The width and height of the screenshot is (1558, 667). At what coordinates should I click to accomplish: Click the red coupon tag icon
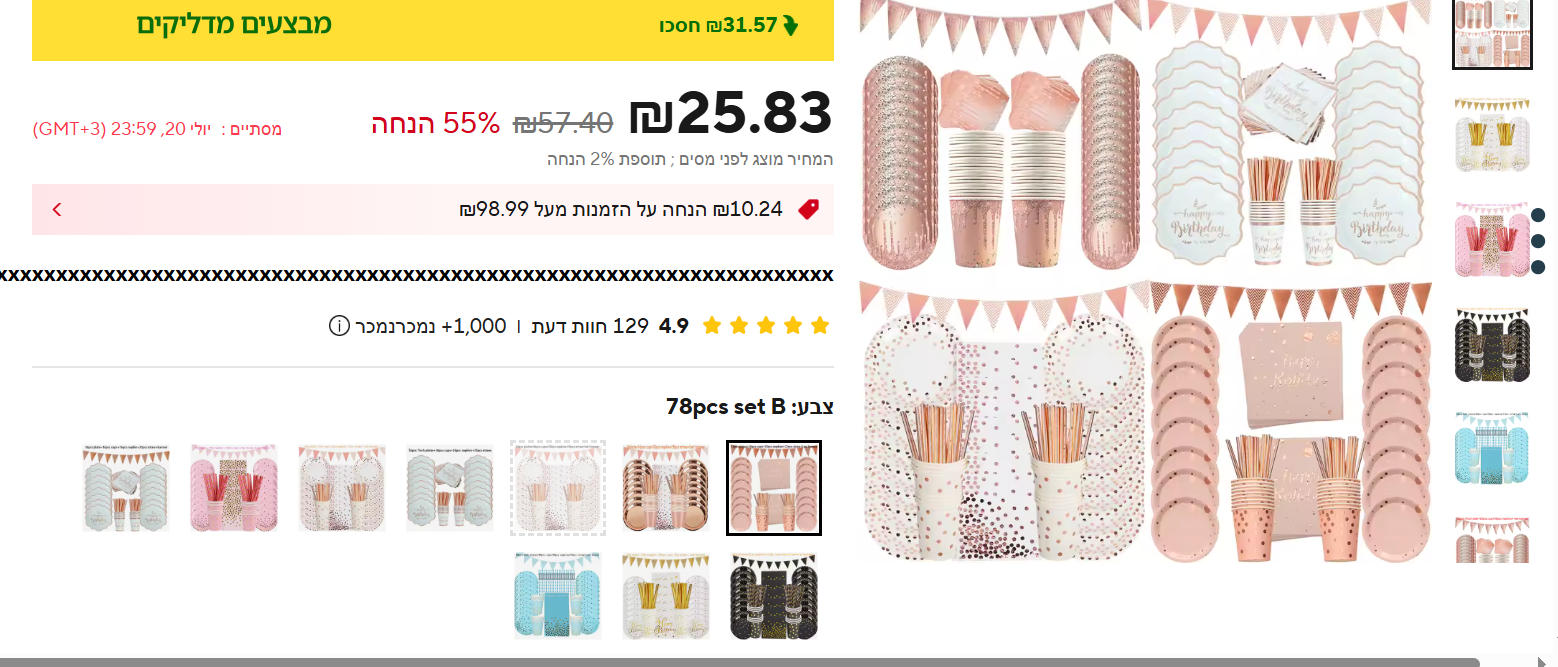click(809, 209)
